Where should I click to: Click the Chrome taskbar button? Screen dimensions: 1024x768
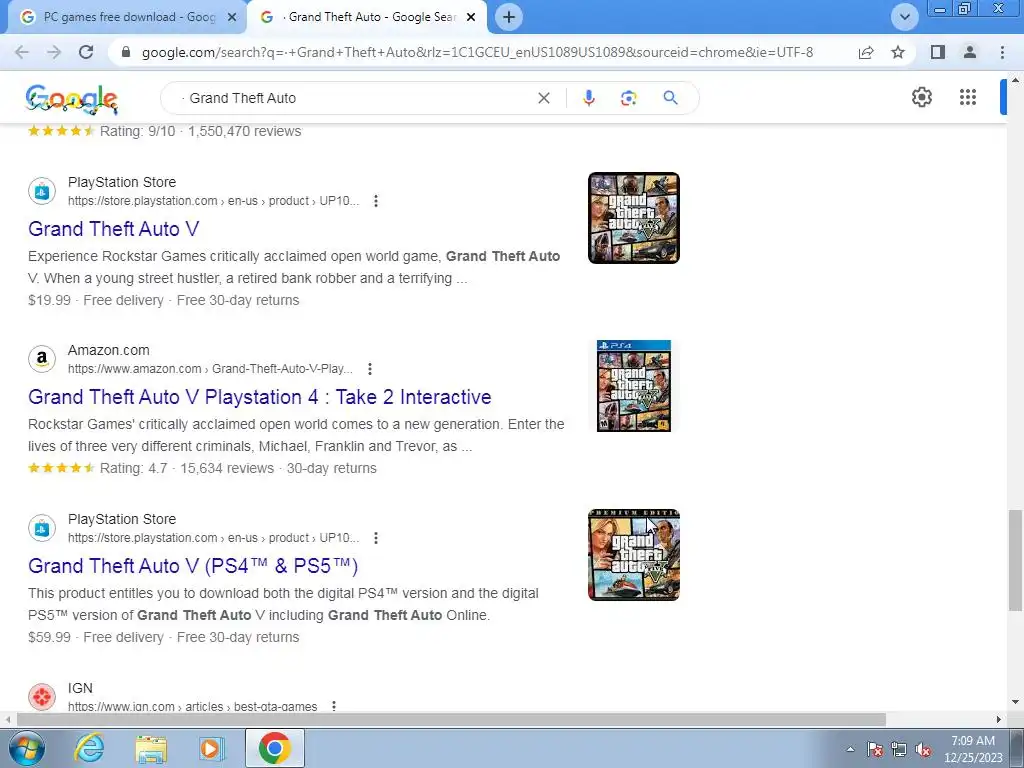pyautogui.click(x=274, y=748)
